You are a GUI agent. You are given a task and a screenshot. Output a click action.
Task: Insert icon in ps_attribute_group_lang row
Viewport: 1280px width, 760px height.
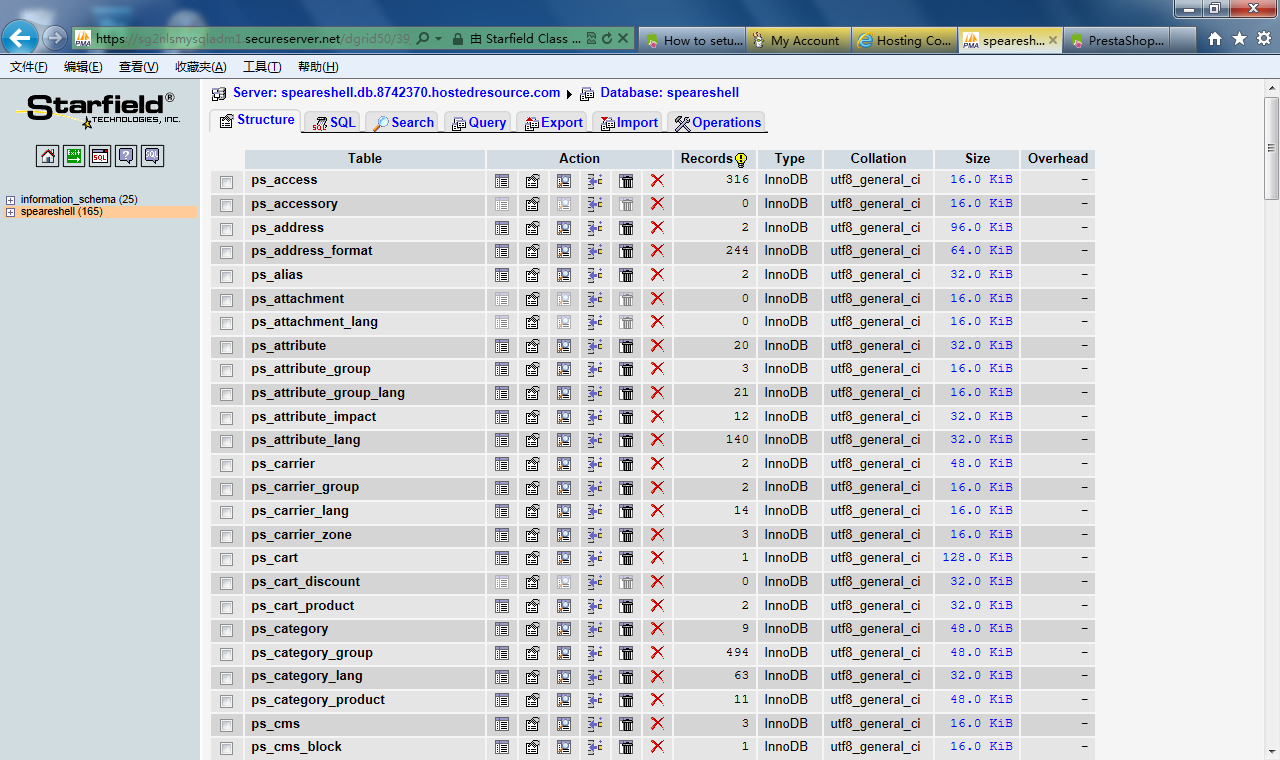click(595, 393)
